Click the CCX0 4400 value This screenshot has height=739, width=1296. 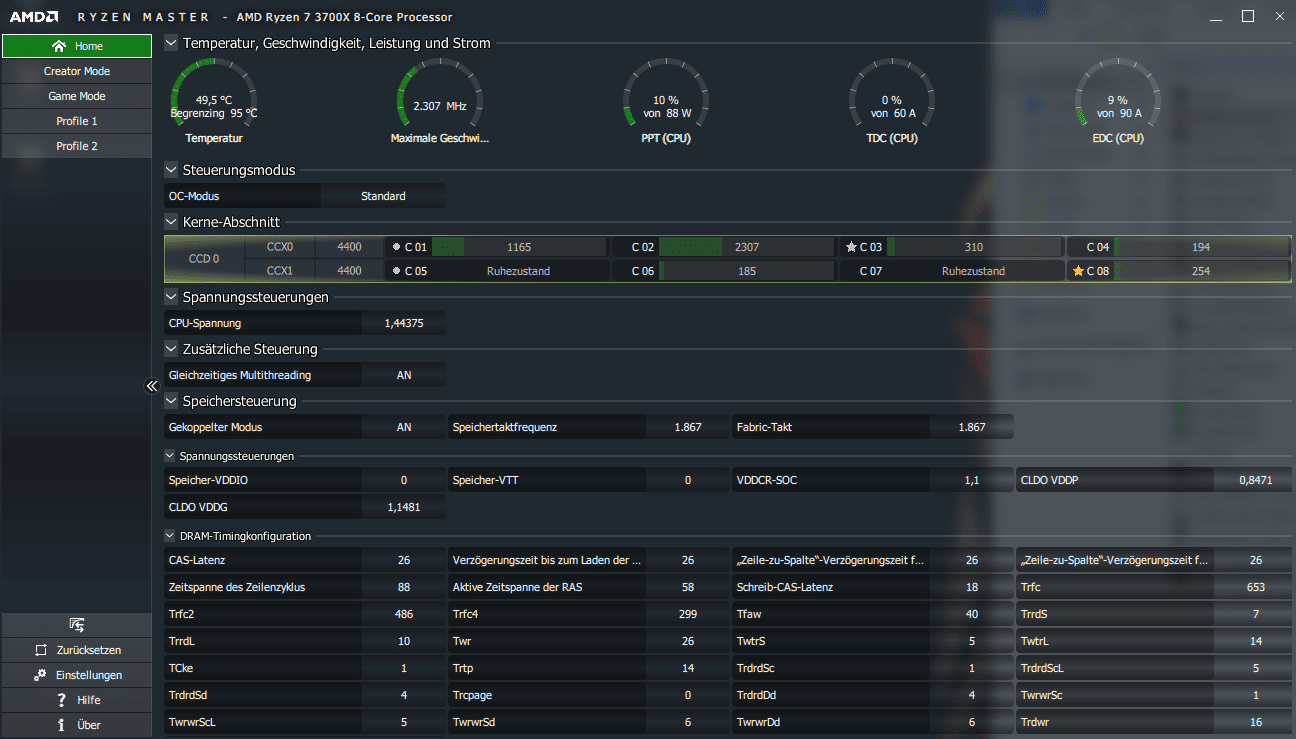(x=349, y=247)
